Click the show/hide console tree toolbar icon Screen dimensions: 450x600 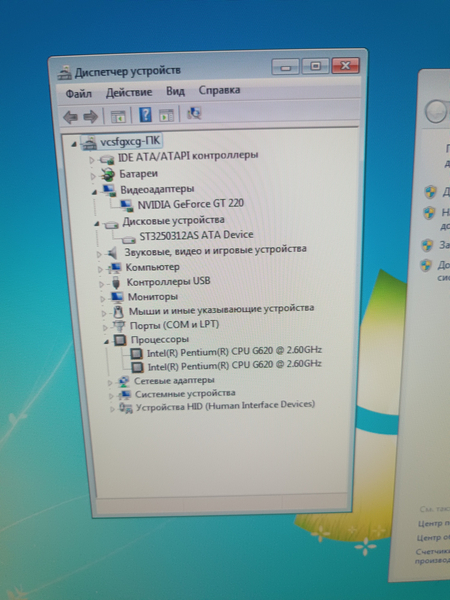coord(118,116)
